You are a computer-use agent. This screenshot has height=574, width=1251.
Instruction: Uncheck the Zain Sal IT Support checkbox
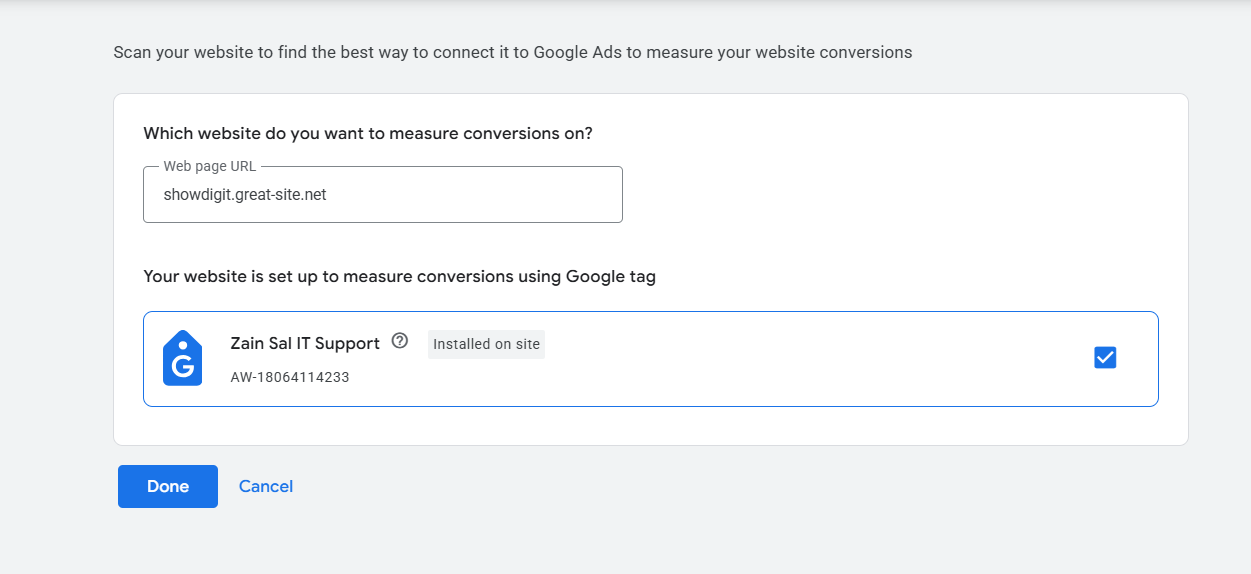coord(1105,358)
